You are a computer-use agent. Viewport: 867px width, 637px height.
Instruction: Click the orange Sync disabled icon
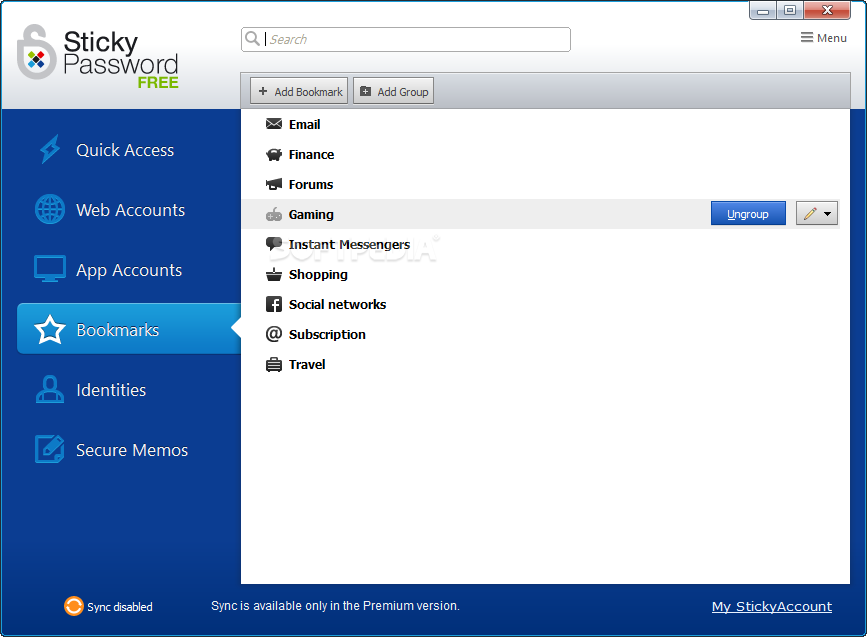point(74,606)
